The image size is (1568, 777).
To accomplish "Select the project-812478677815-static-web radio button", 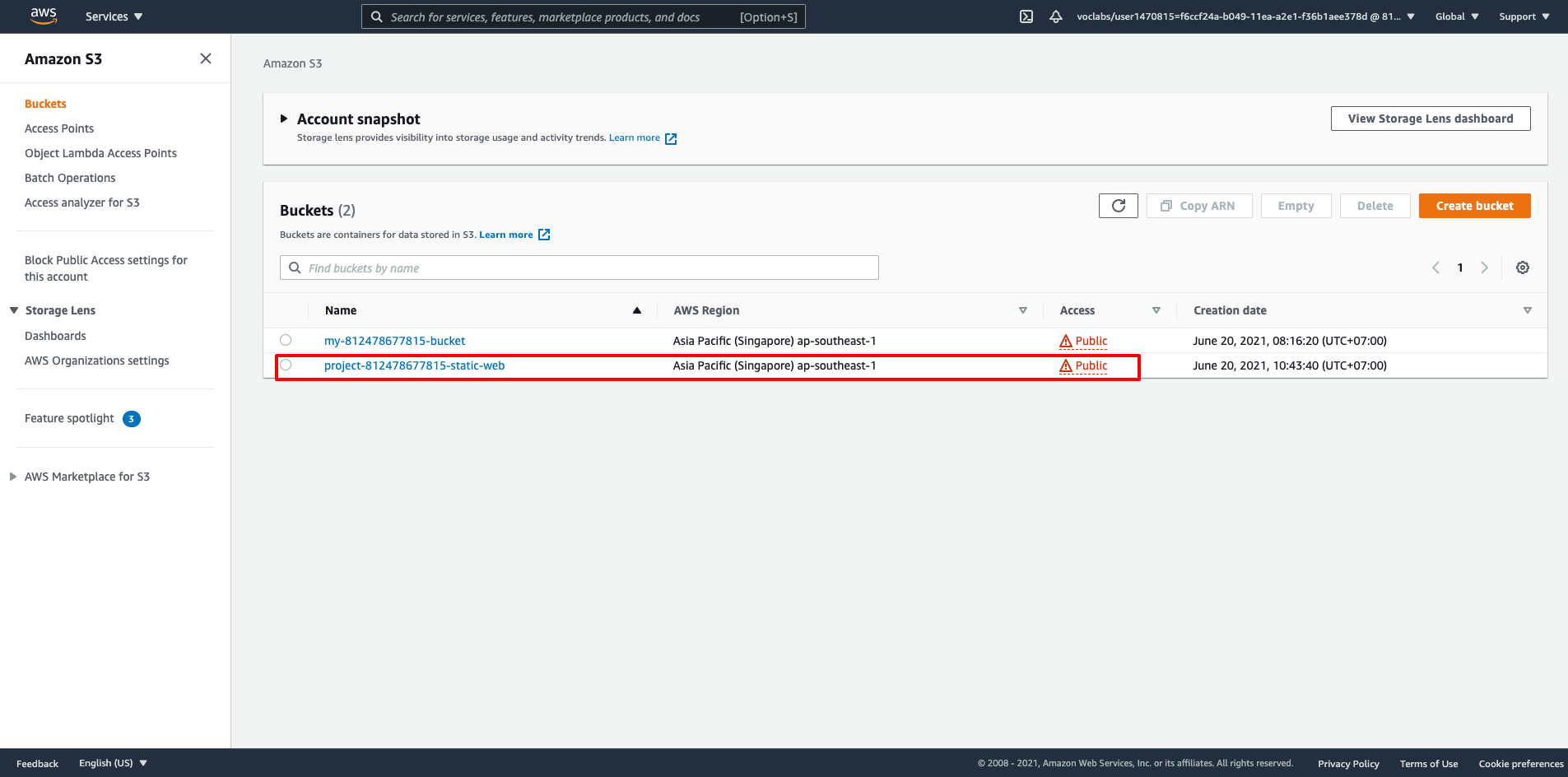I will click(x=286, y=365).
